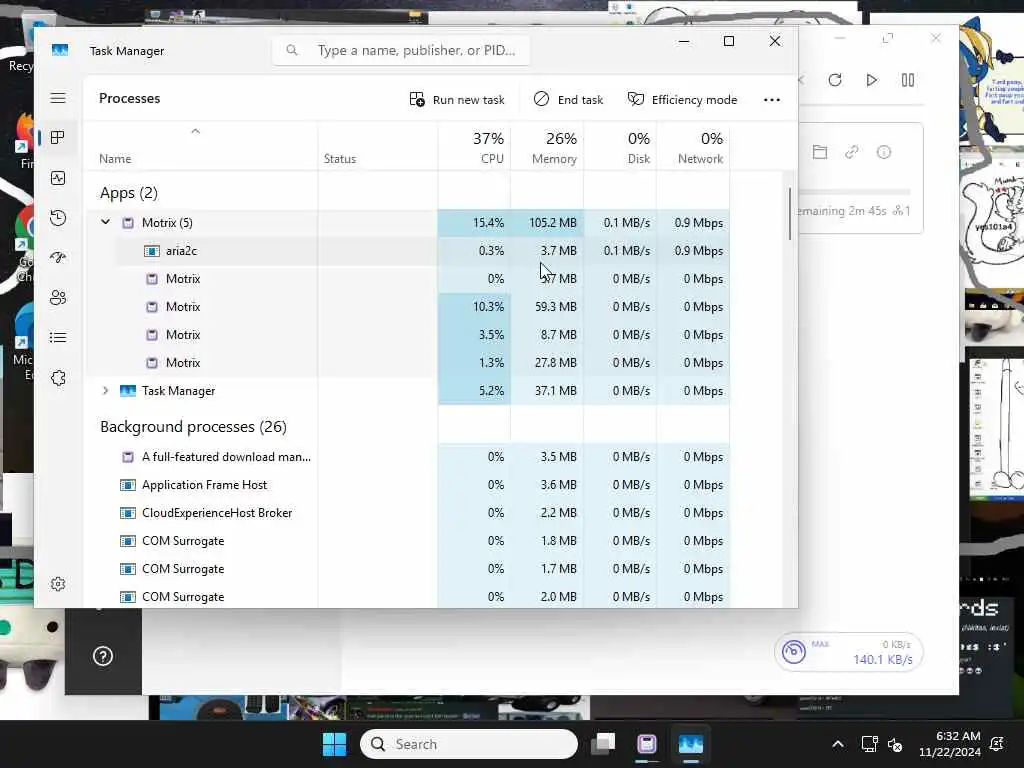1024x768 pixels.
Task: Switch to Motrix from the taskbar
Action: (647, 744)
